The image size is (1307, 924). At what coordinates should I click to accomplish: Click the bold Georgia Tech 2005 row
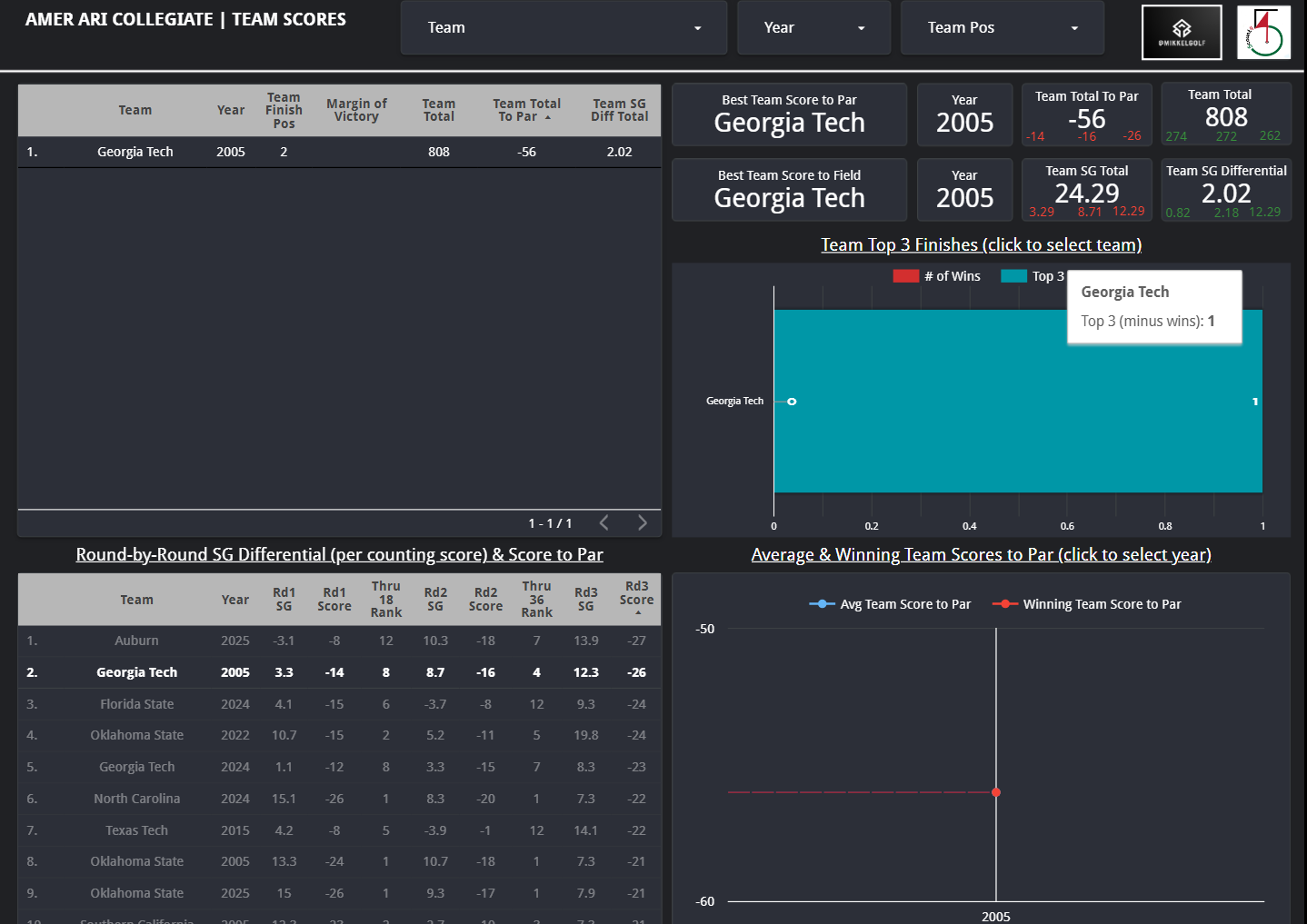pos(339,672)
